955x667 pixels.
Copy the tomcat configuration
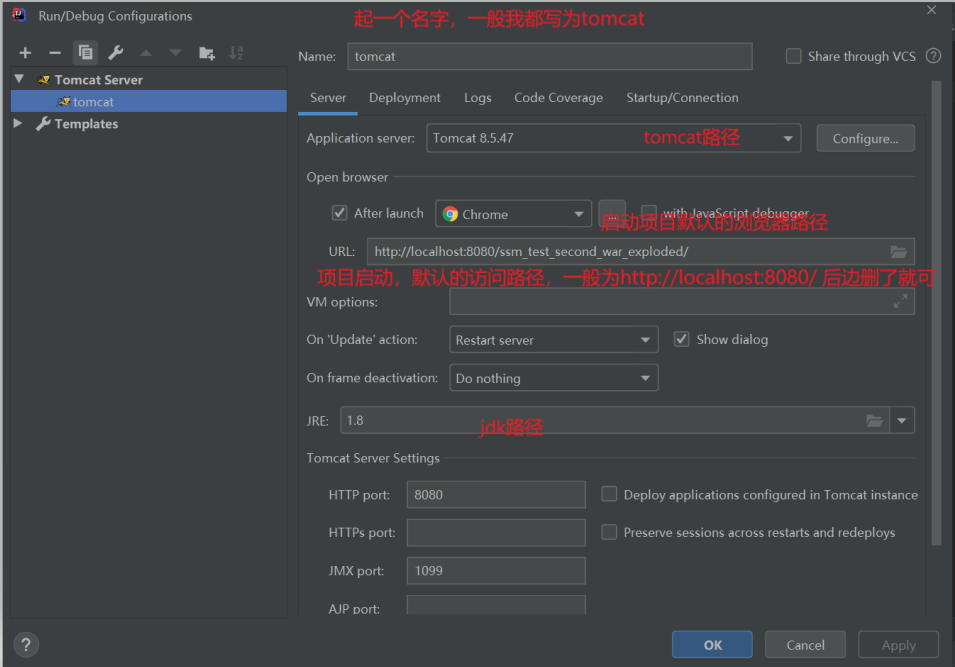pos(85,52)
